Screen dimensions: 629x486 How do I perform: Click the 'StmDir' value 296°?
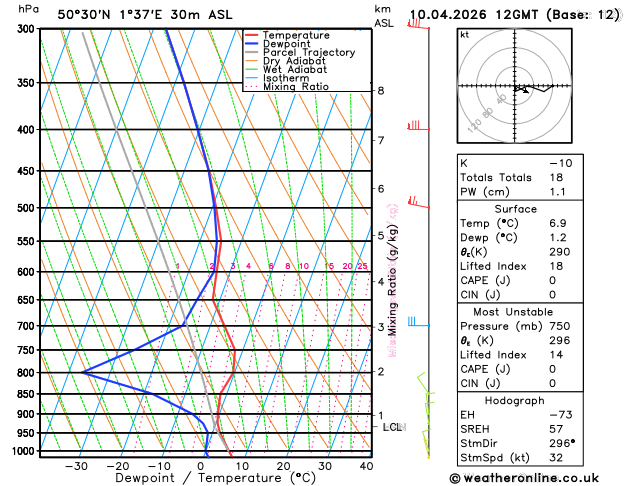(562, 443)
